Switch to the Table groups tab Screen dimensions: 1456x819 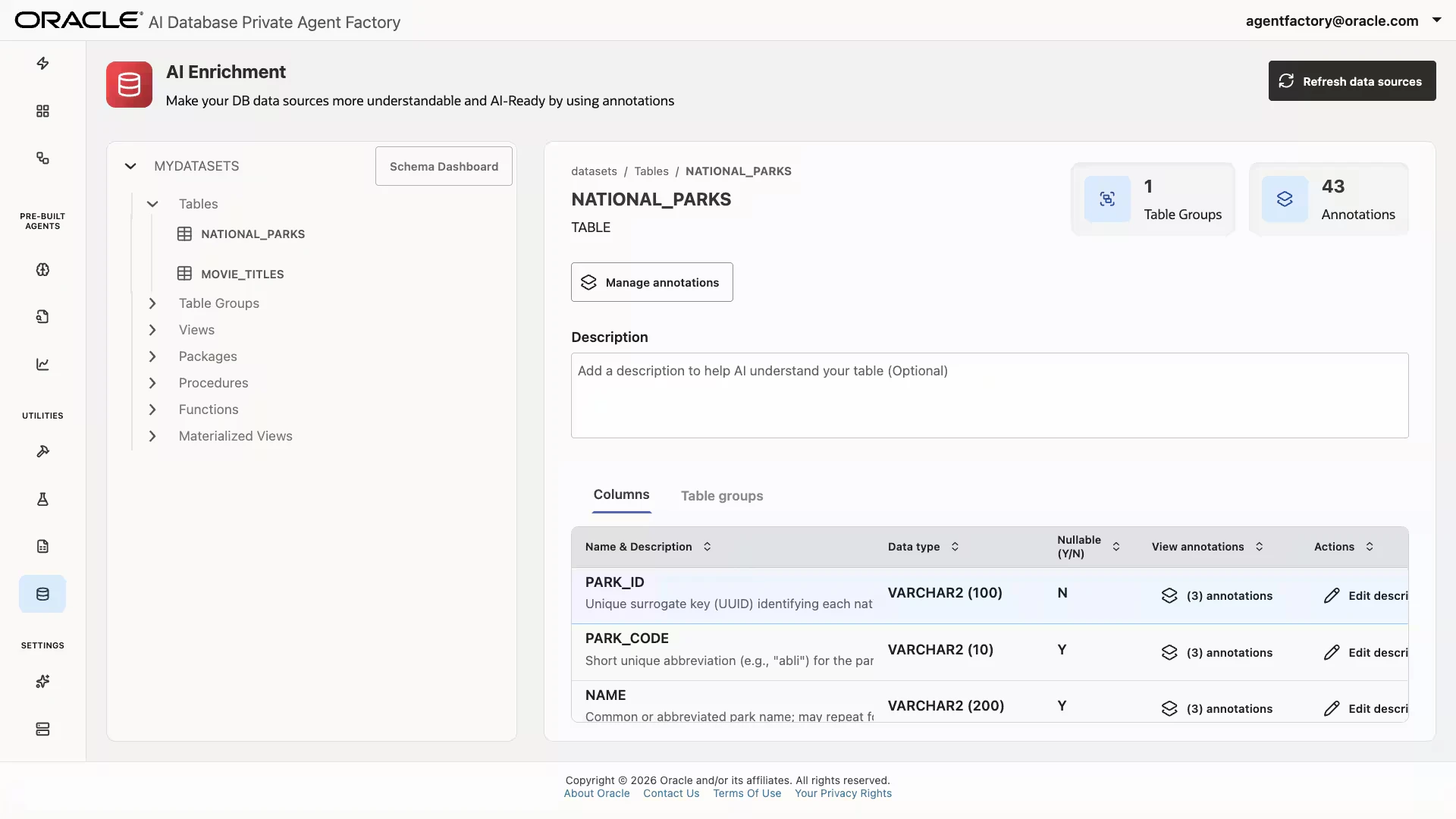click(722, 496)
